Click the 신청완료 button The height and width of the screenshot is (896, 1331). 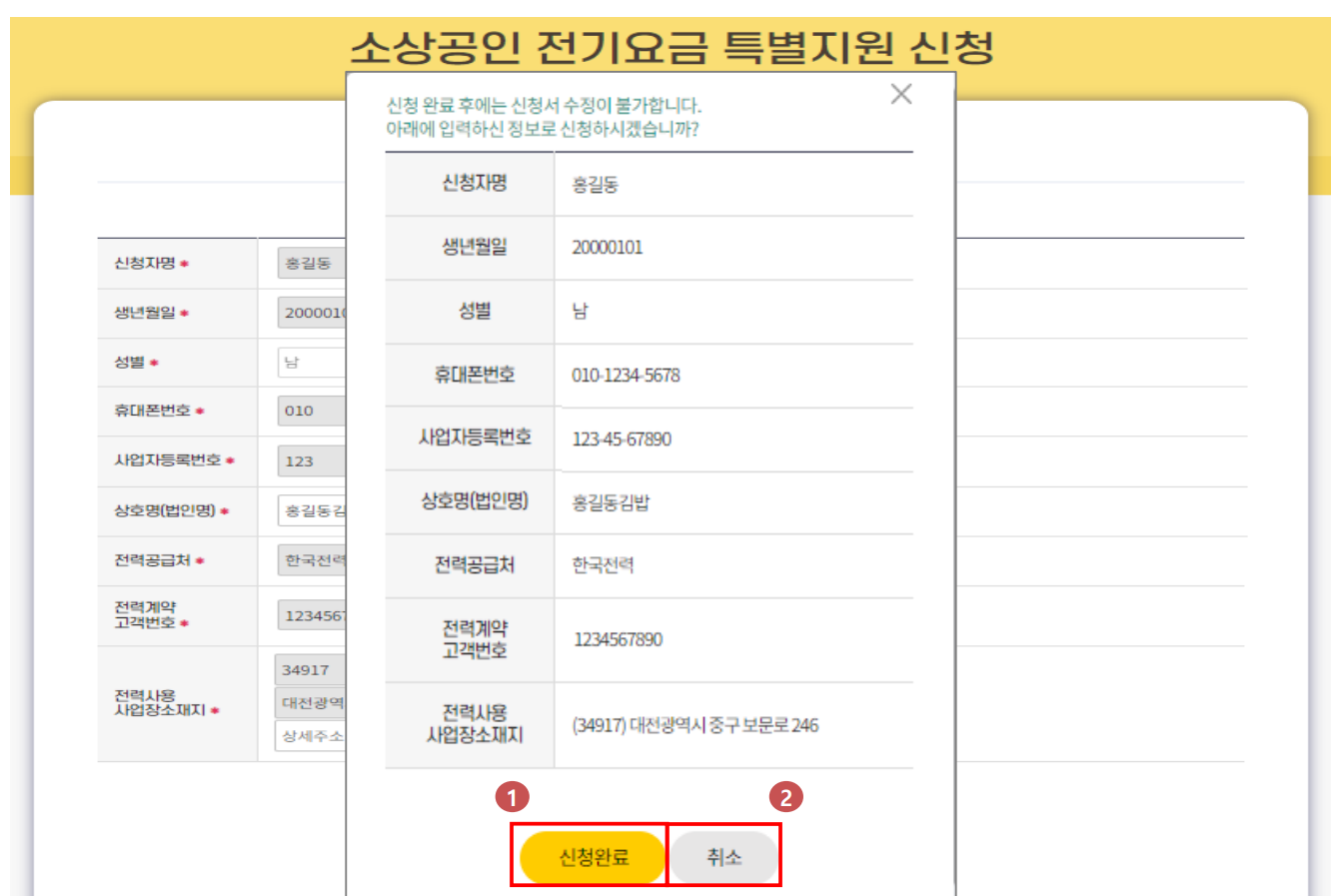[x=593, y=857]
